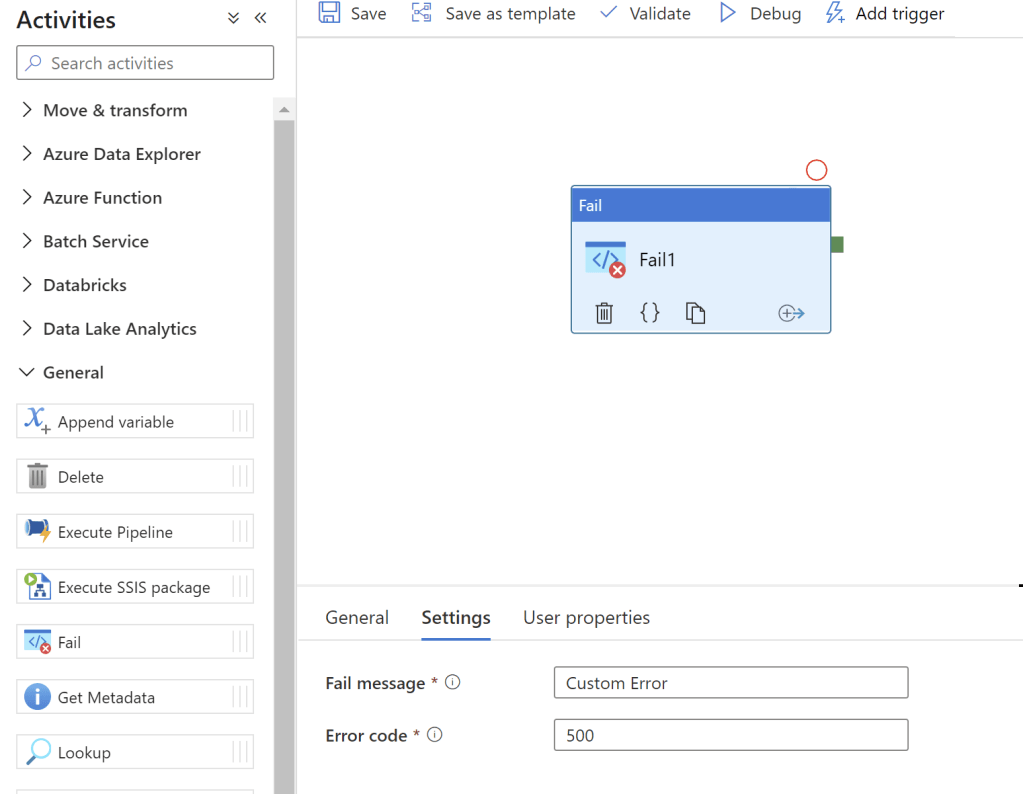Click the green success output connector on Fail1
This screenshot has height=794, width=1023.
(837, 244)
